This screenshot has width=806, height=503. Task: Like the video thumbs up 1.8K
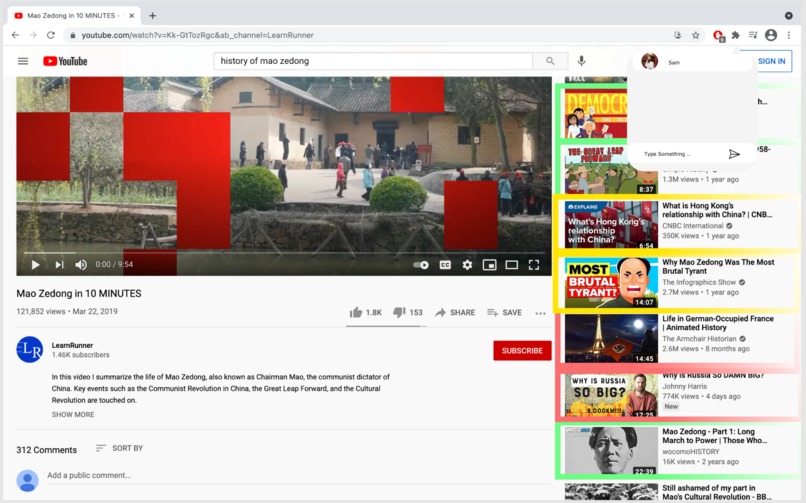tap(365, 312)
